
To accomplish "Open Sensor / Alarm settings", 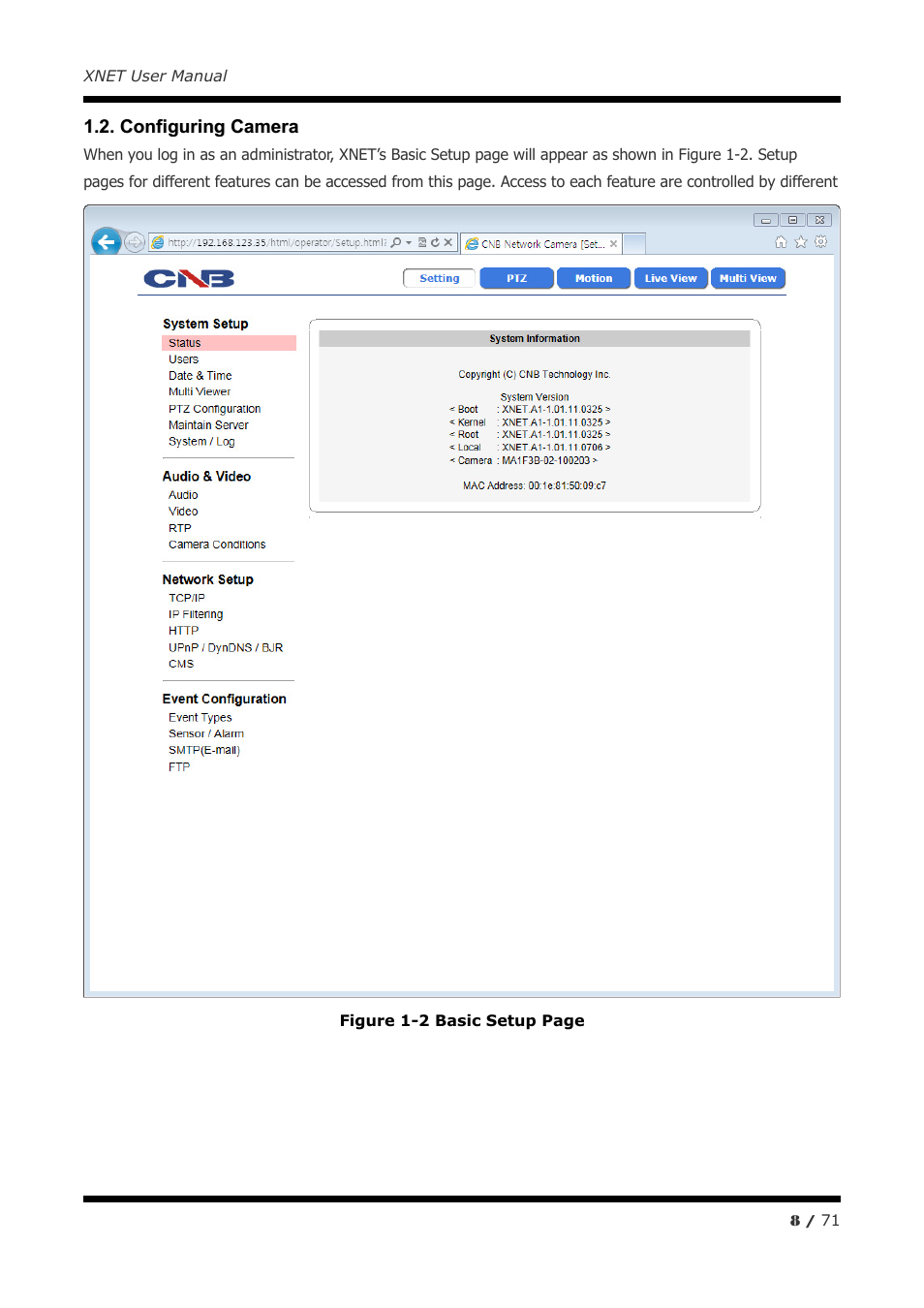I will click(x=206, y=734).
